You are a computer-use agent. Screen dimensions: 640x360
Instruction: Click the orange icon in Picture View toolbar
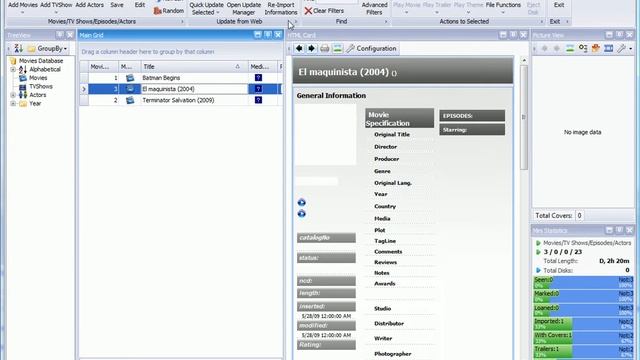coord(596,49)
